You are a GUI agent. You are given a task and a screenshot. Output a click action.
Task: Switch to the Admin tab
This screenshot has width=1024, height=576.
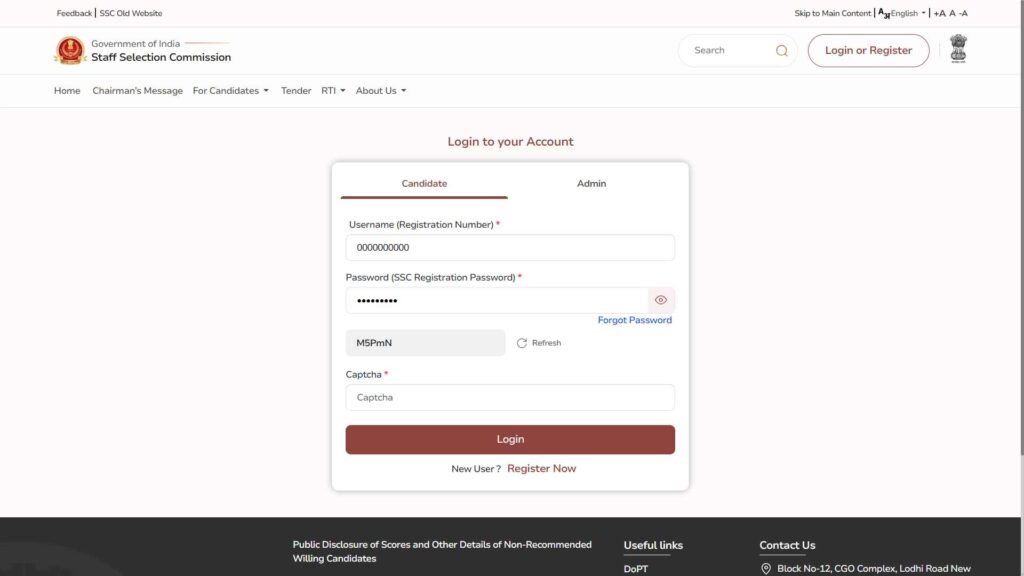[591, 183]
